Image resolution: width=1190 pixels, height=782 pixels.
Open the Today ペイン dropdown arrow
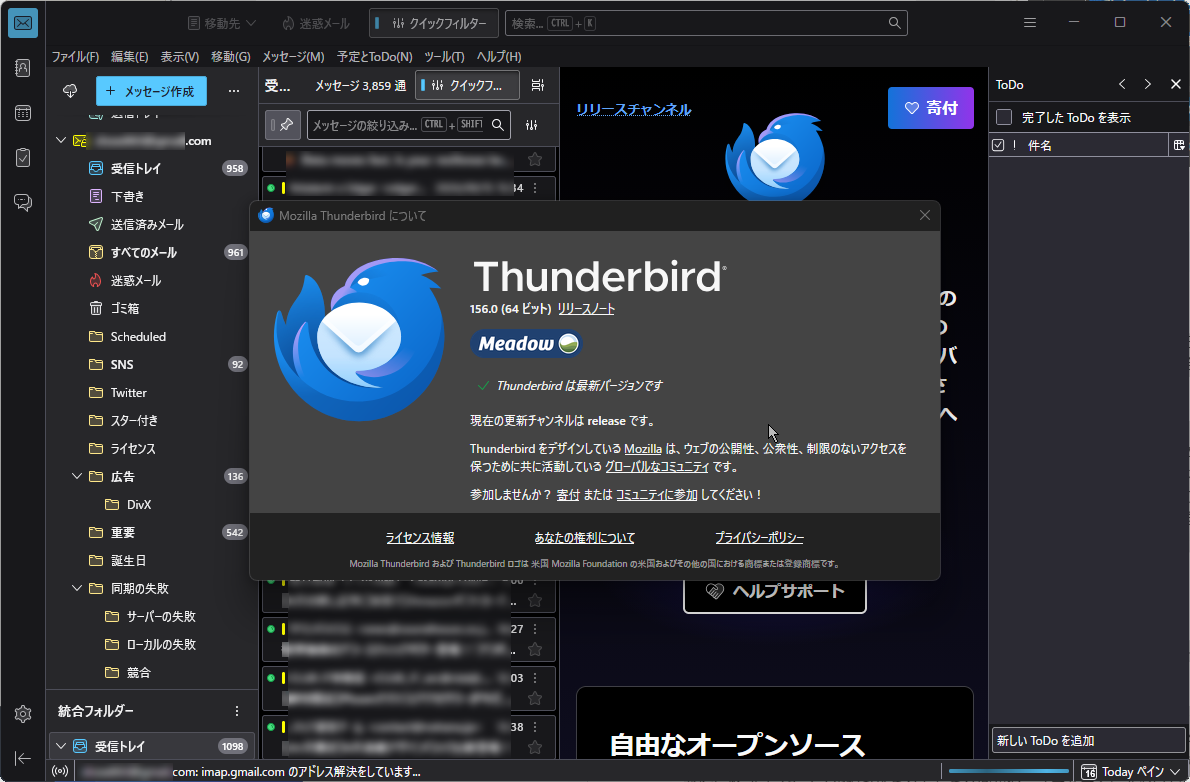point(1175,771)
